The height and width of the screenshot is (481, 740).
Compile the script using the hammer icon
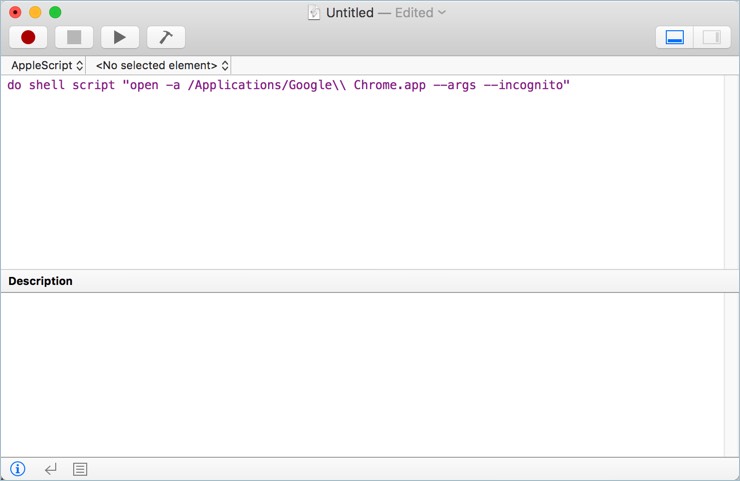pyautogui.click(x=166, y=37)
